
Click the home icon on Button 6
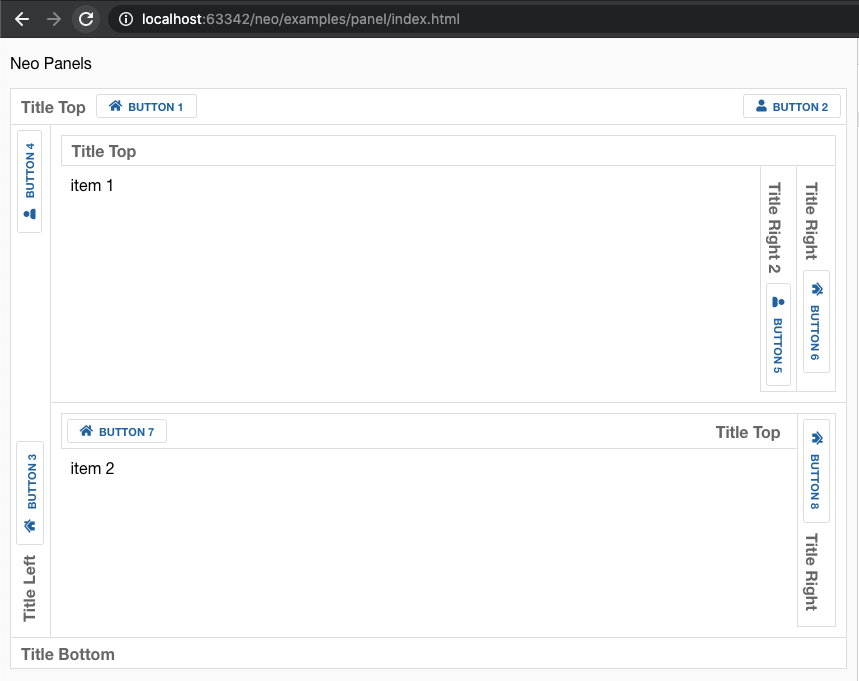point(816,289)
